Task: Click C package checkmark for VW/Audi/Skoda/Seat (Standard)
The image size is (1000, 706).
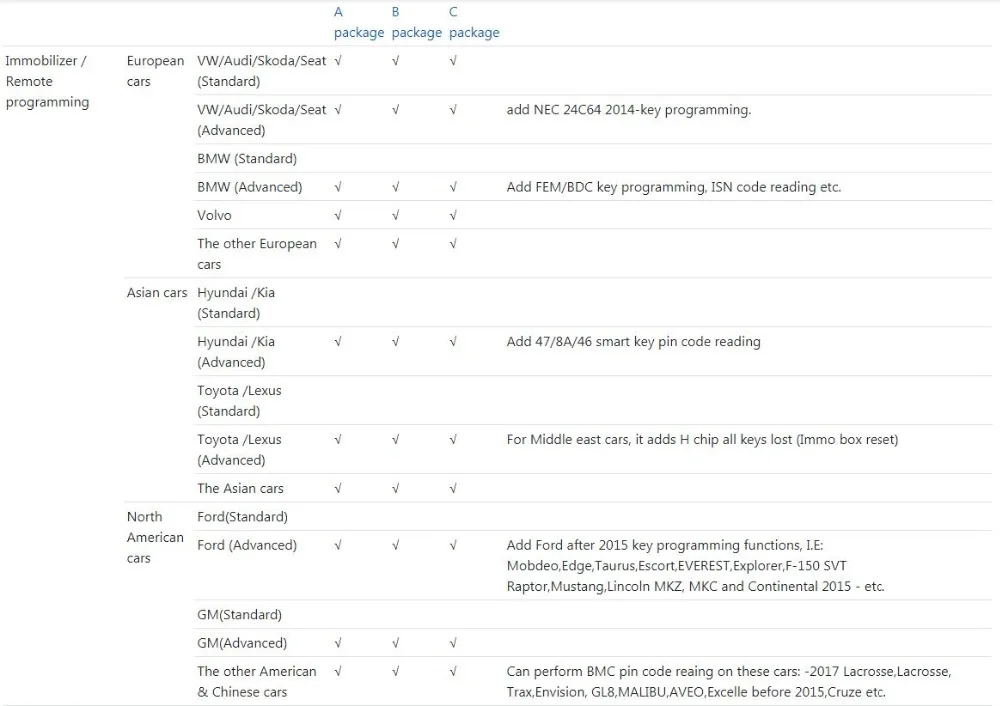Action: pos(453,61)
